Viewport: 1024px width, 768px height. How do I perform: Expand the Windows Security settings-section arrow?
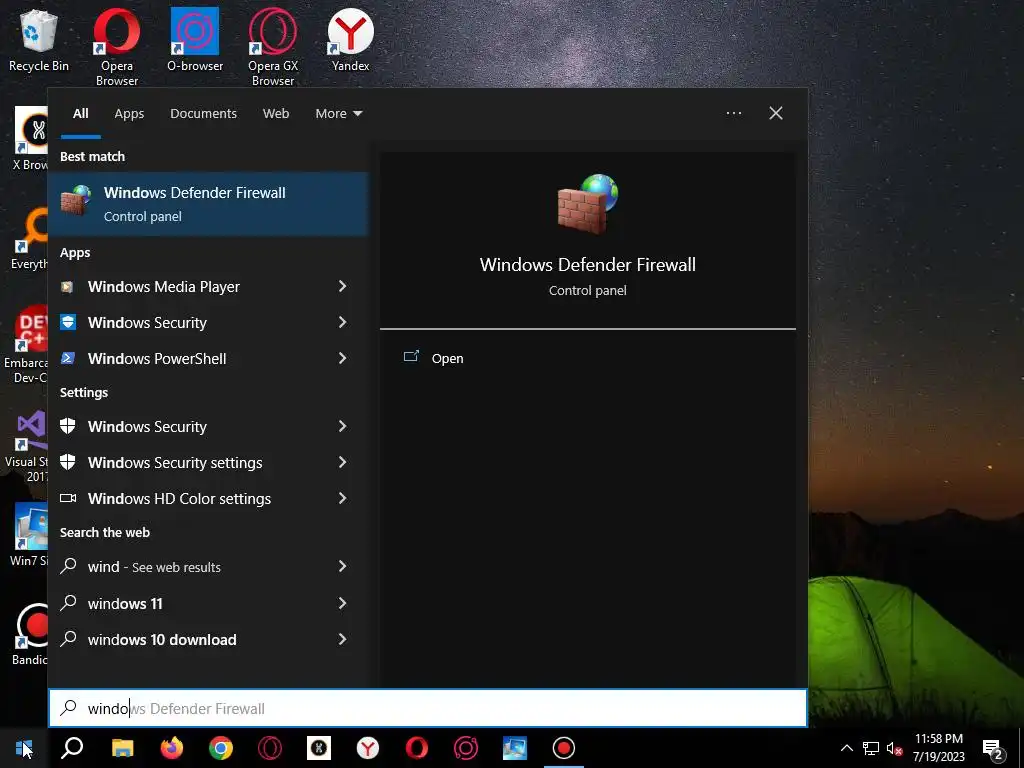342,426
